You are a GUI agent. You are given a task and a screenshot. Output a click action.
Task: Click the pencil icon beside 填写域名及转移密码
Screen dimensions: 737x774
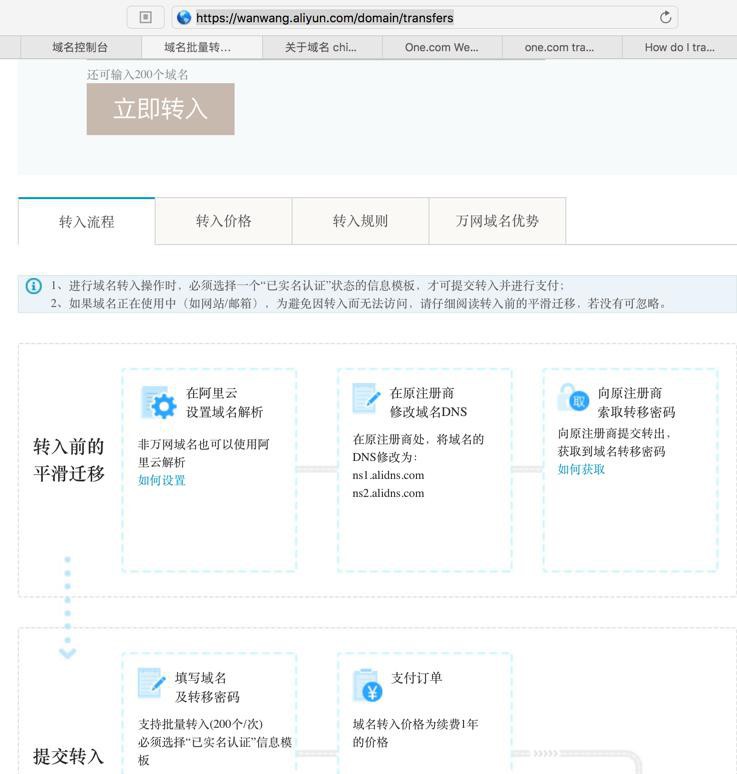tap(152, 683)
